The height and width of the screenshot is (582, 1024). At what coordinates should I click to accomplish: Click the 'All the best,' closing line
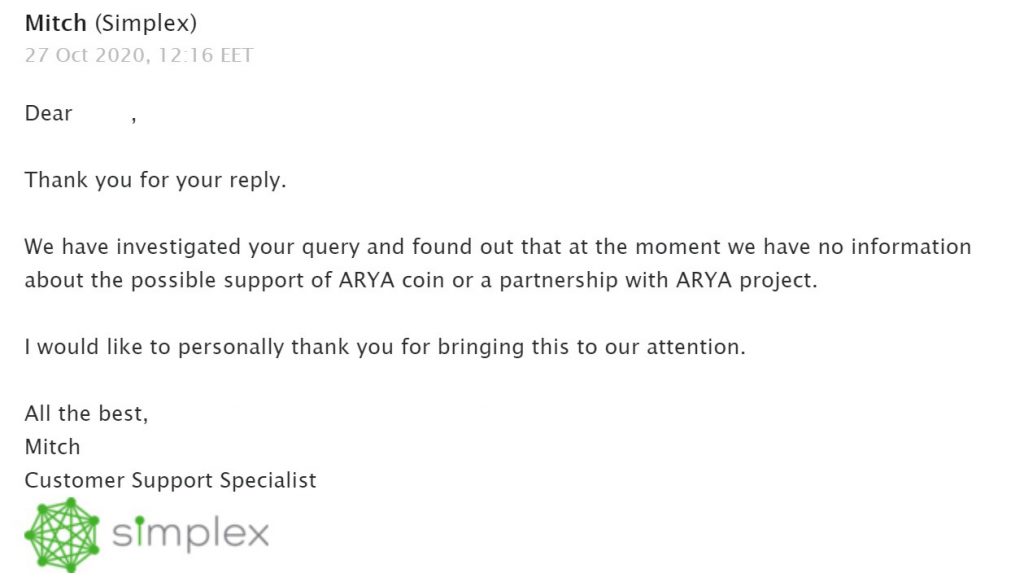pyautogui.click(x=86, y=413)
